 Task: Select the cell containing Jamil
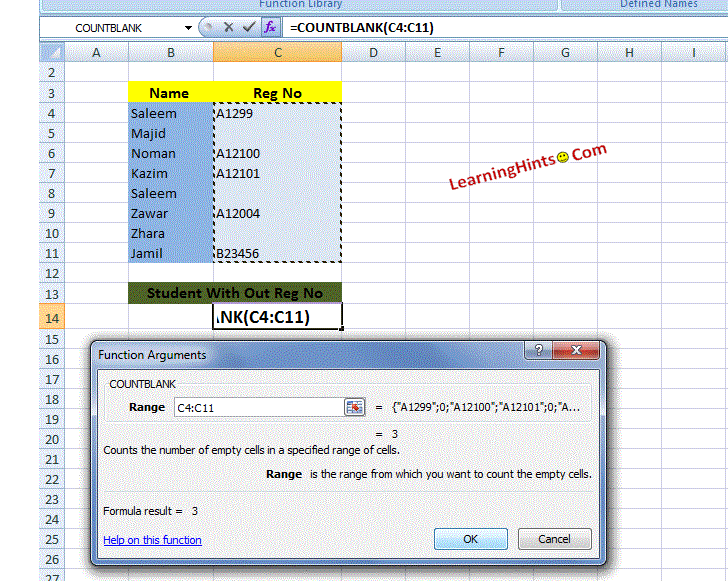tap(171, 253)
